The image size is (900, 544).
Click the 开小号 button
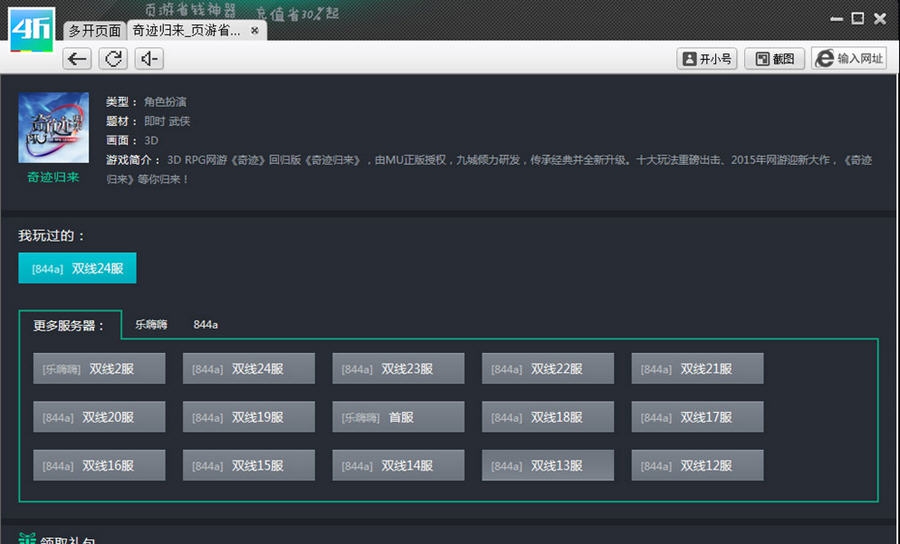[707, 59]
